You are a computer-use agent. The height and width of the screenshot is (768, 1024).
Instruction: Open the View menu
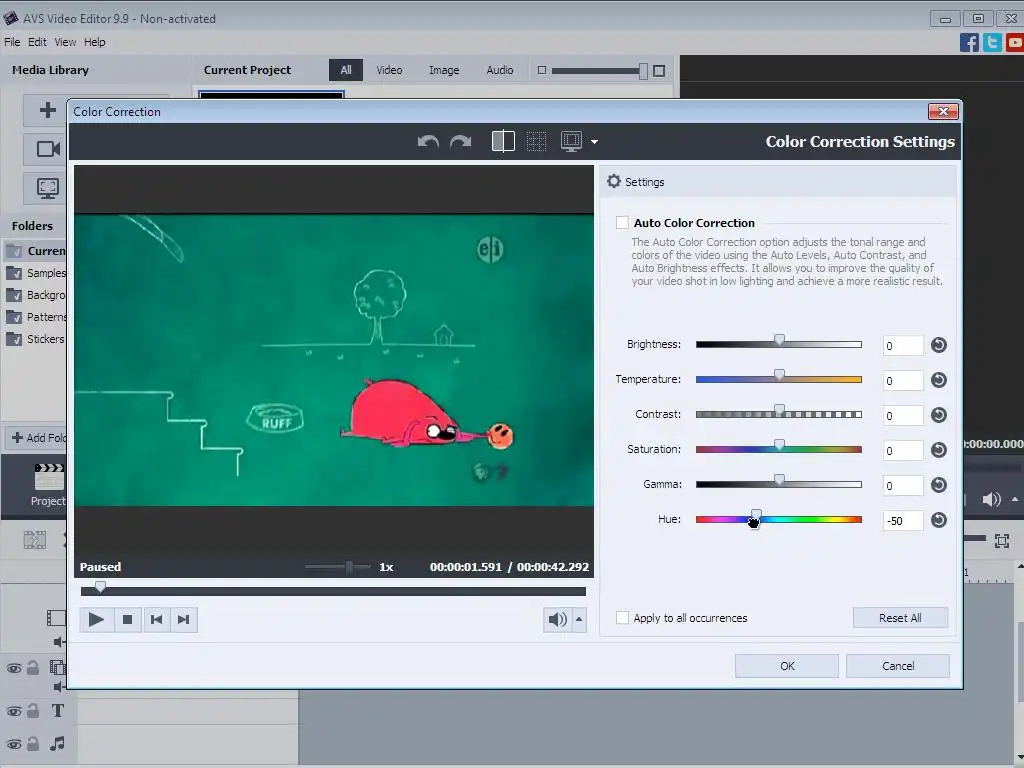pos(65,42)
